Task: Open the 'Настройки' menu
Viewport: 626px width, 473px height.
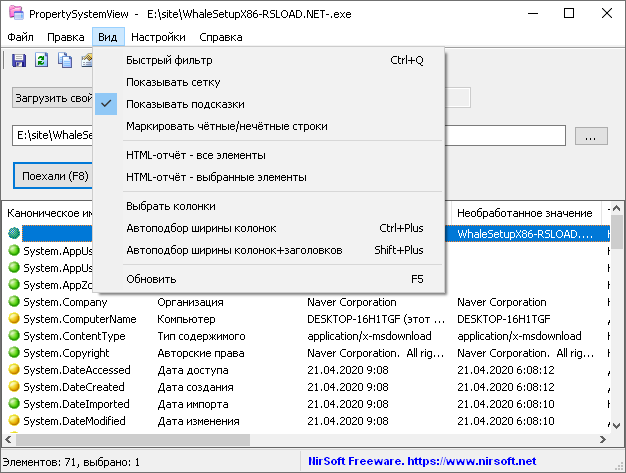Action: (158, 37)
